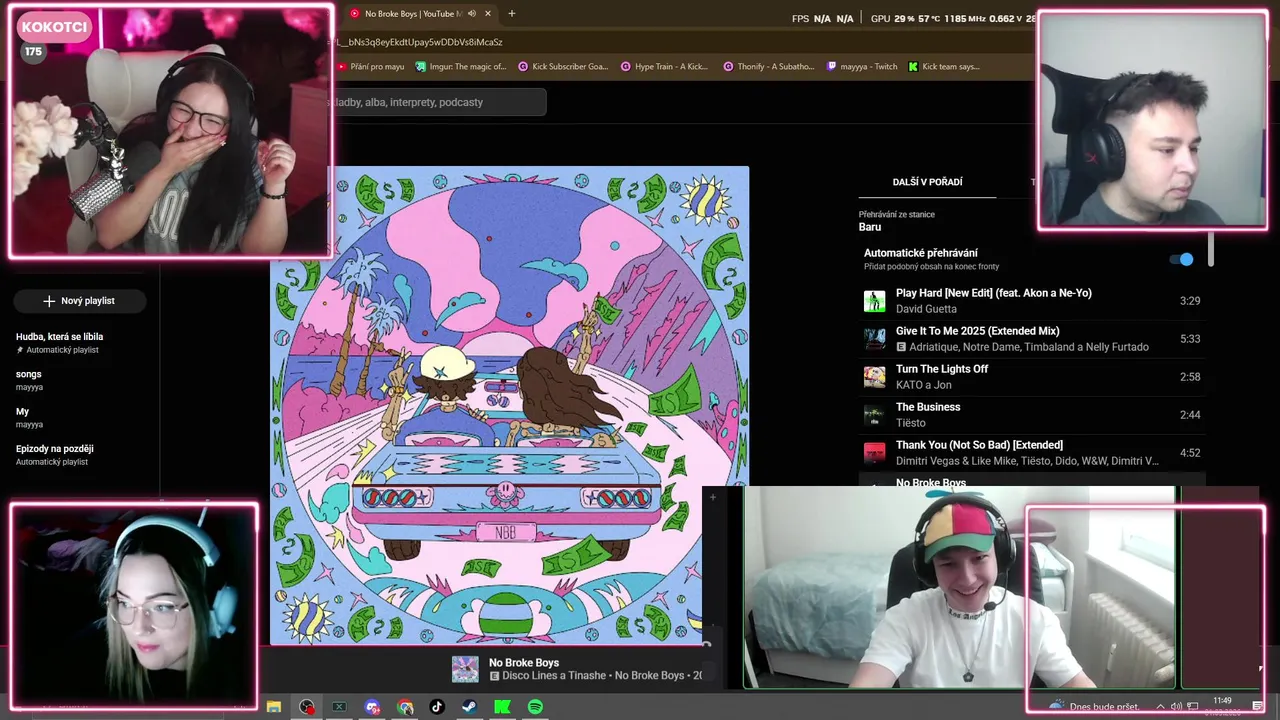Viewport: 1280px width, 720px height.
Task: Open the mayyya - Twitch bookmark
Action: (x=862, y=67)
